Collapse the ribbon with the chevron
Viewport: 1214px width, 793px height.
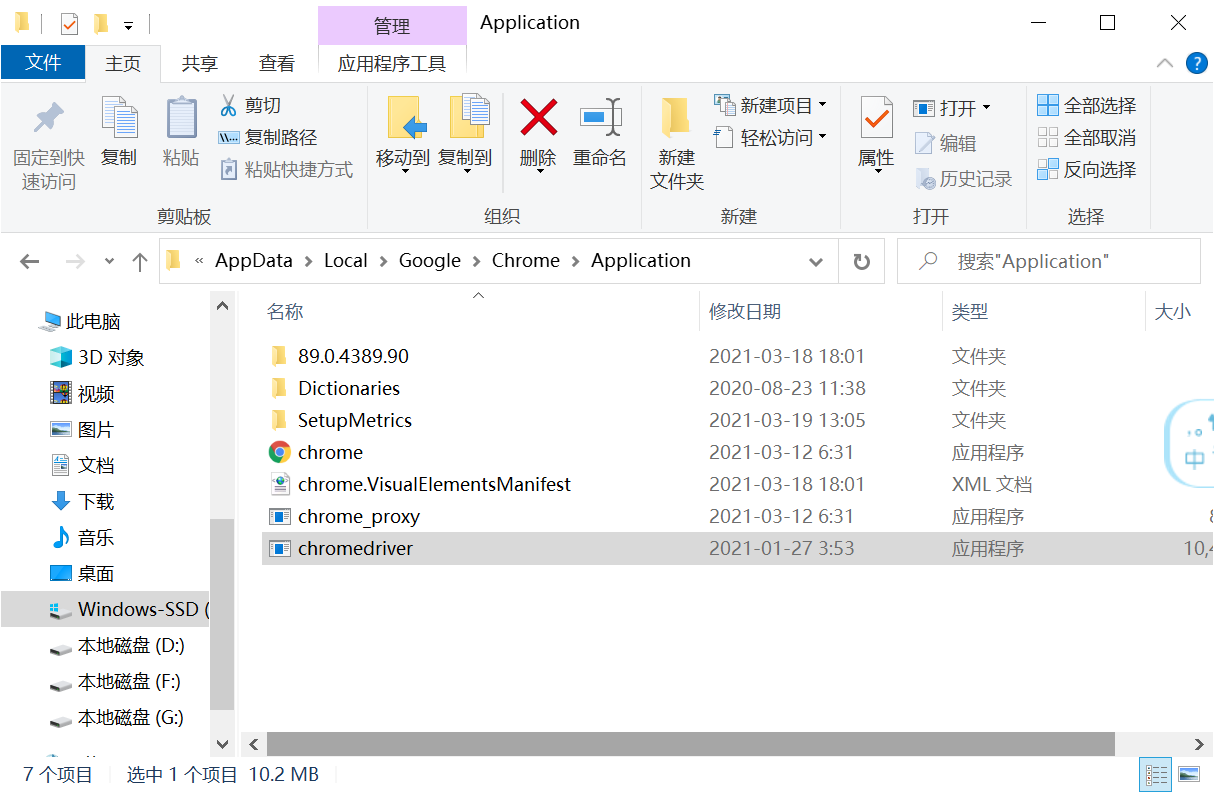click(1165, 63)
